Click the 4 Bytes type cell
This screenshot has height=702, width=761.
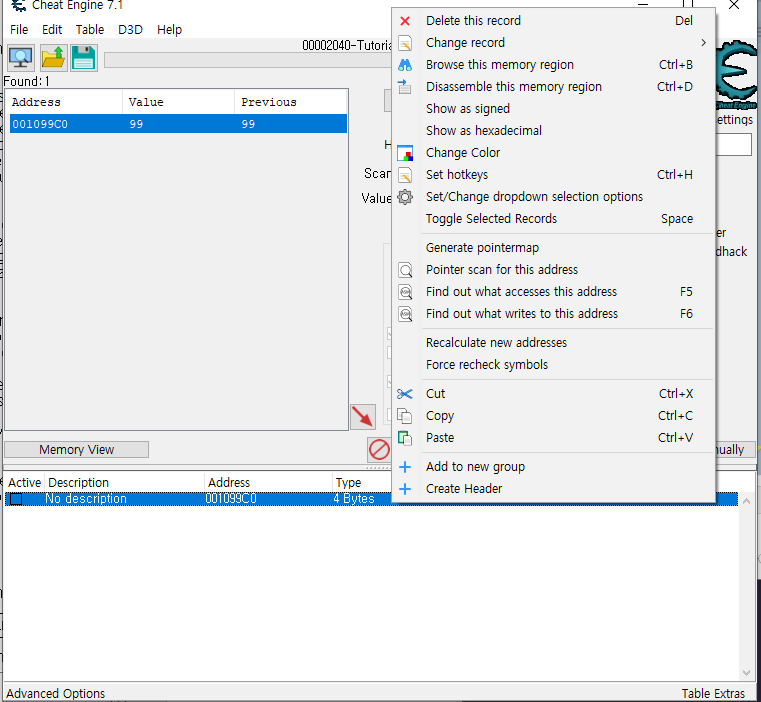[354, 499]
